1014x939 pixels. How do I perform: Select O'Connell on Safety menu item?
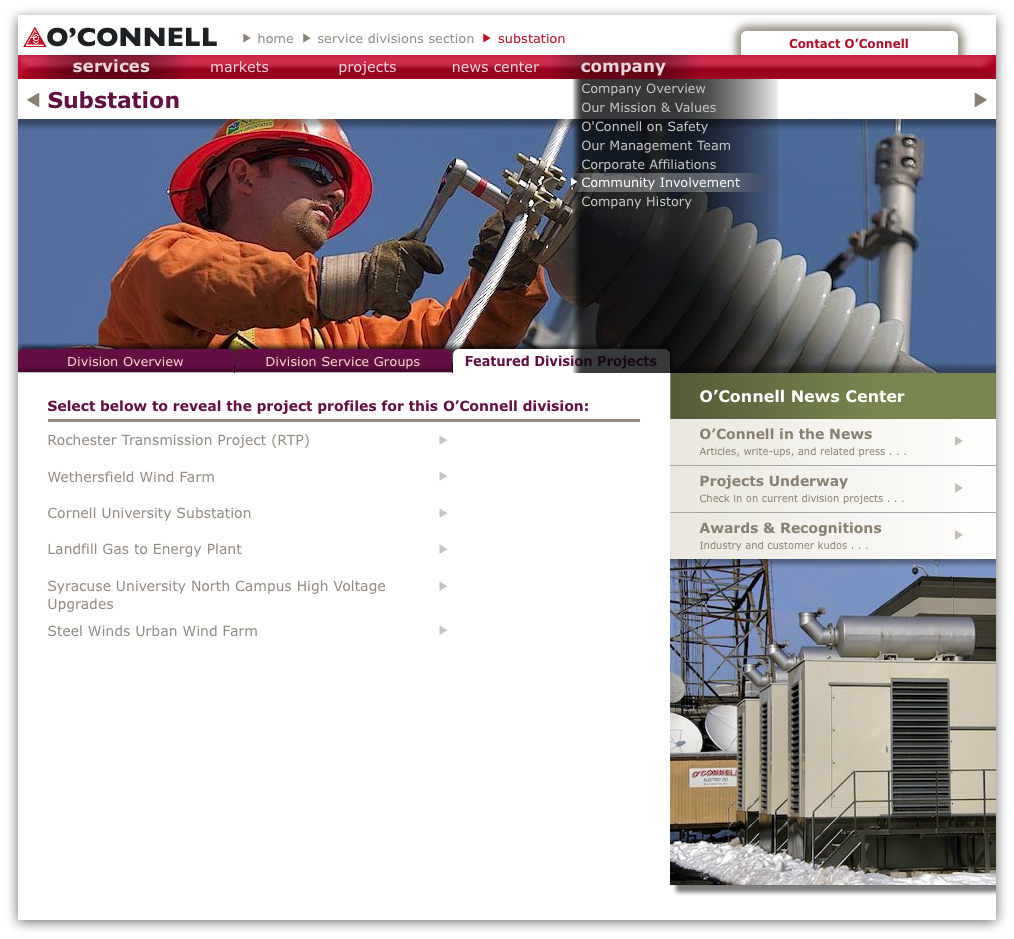pos(645,127)
